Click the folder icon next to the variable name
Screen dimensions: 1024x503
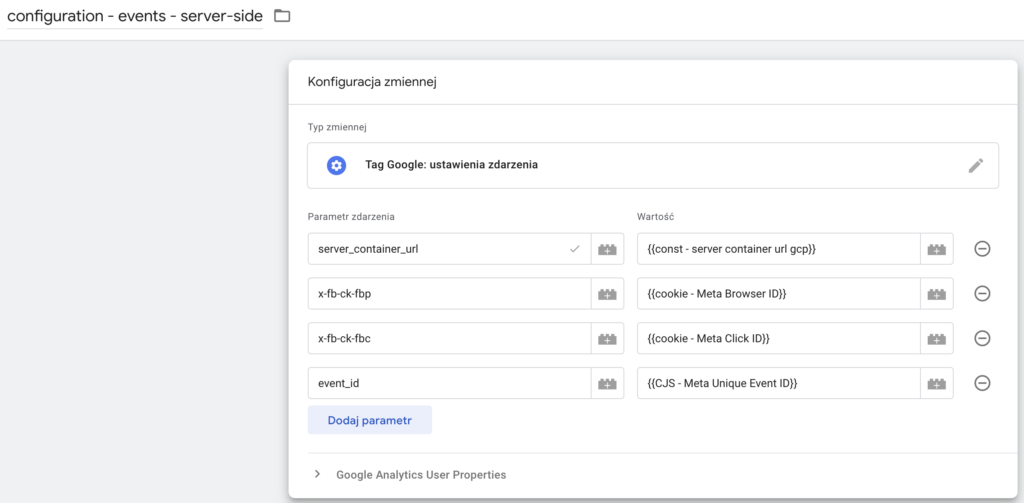pyautogui.click(x=282, y=16)
